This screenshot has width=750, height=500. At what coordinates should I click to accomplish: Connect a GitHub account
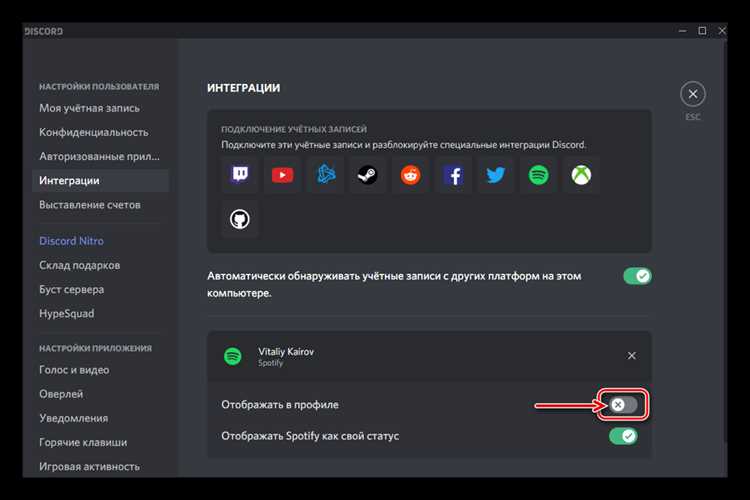[240, 219]
